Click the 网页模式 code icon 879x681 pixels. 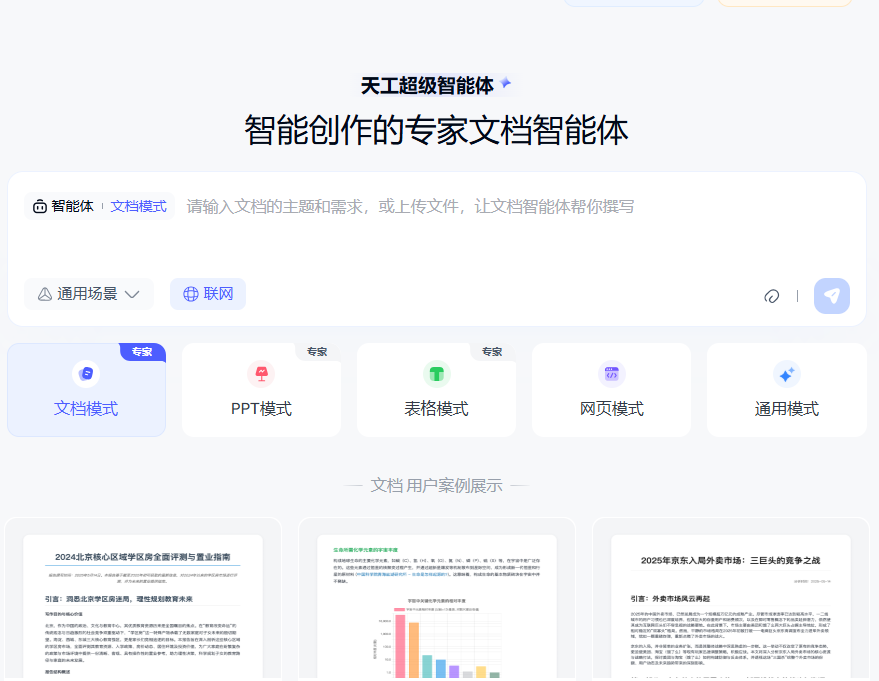(x=612, y=374)
